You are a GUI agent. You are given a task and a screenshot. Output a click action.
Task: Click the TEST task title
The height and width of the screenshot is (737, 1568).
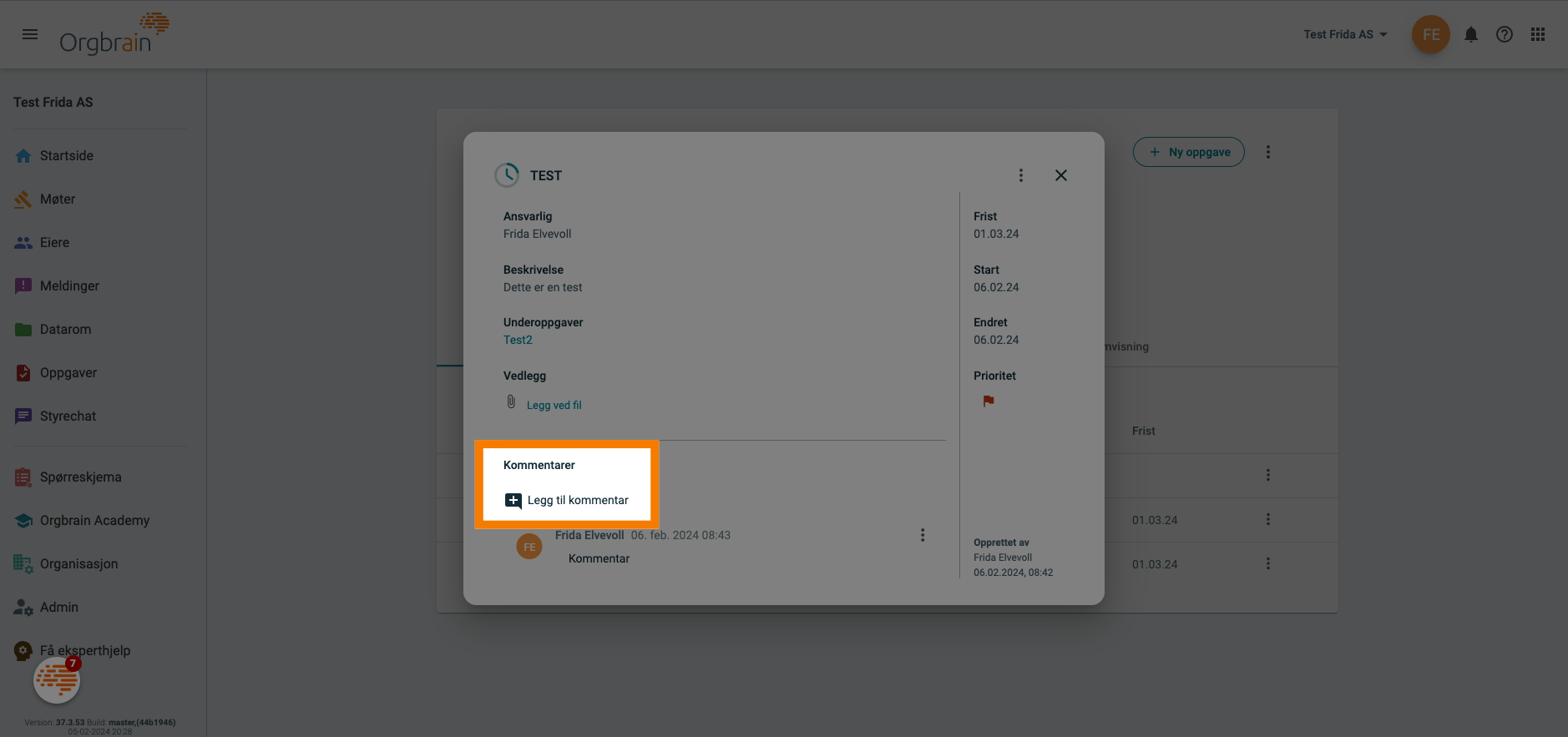click(546, 175)
